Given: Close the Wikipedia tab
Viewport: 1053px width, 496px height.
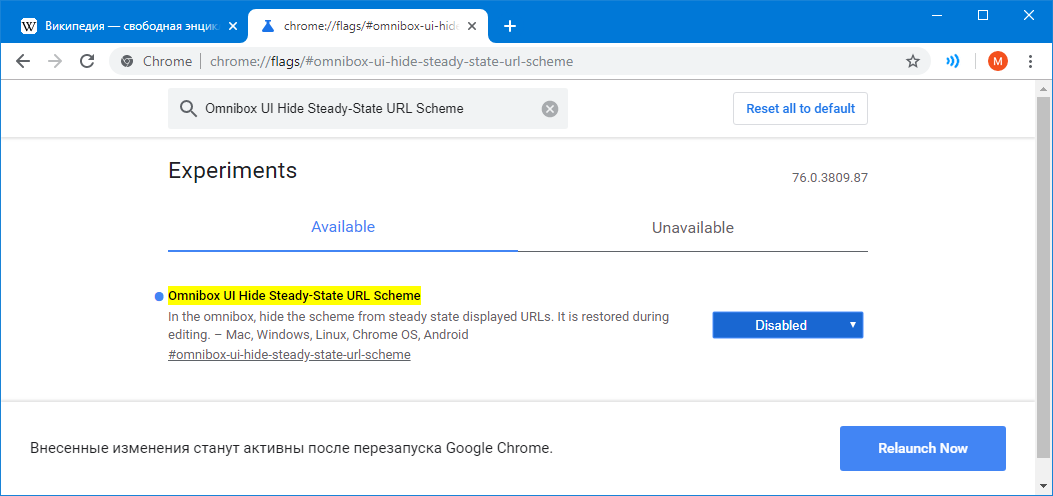Looking at the screenshot, I should coord(232,26).
